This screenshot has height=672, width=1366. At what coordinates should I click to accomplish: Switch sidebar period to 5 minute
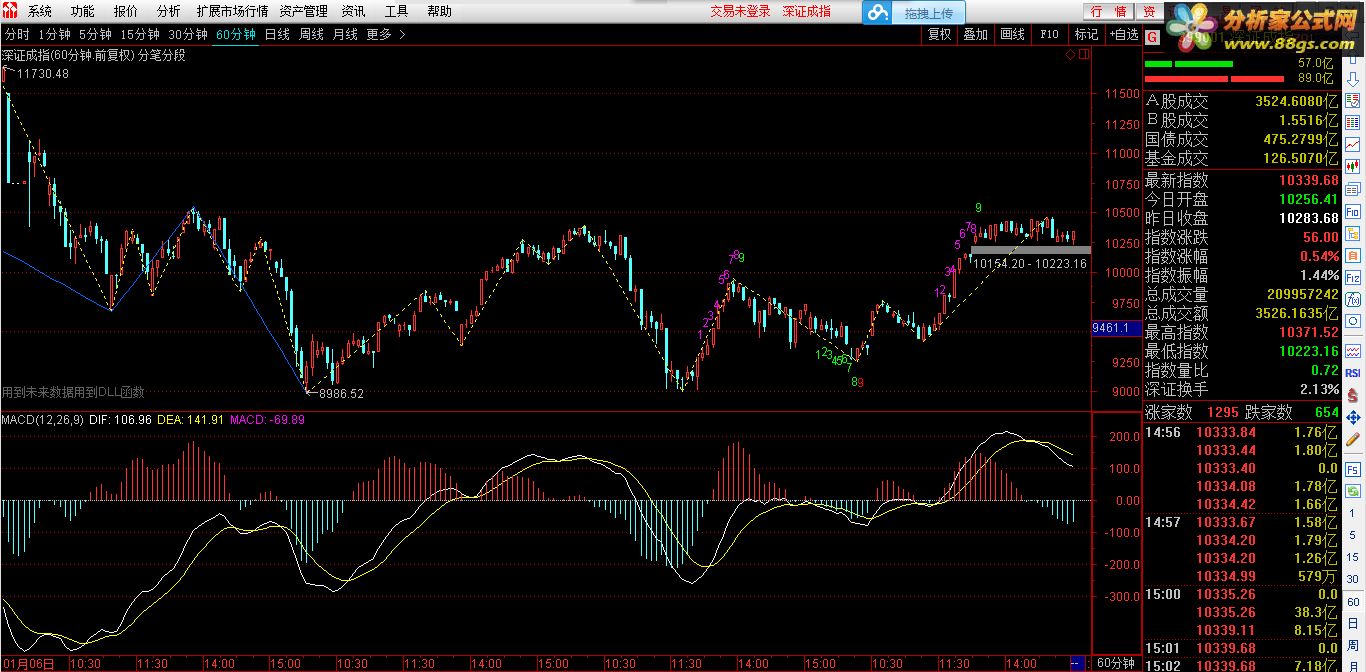[x=1352, y=535]
